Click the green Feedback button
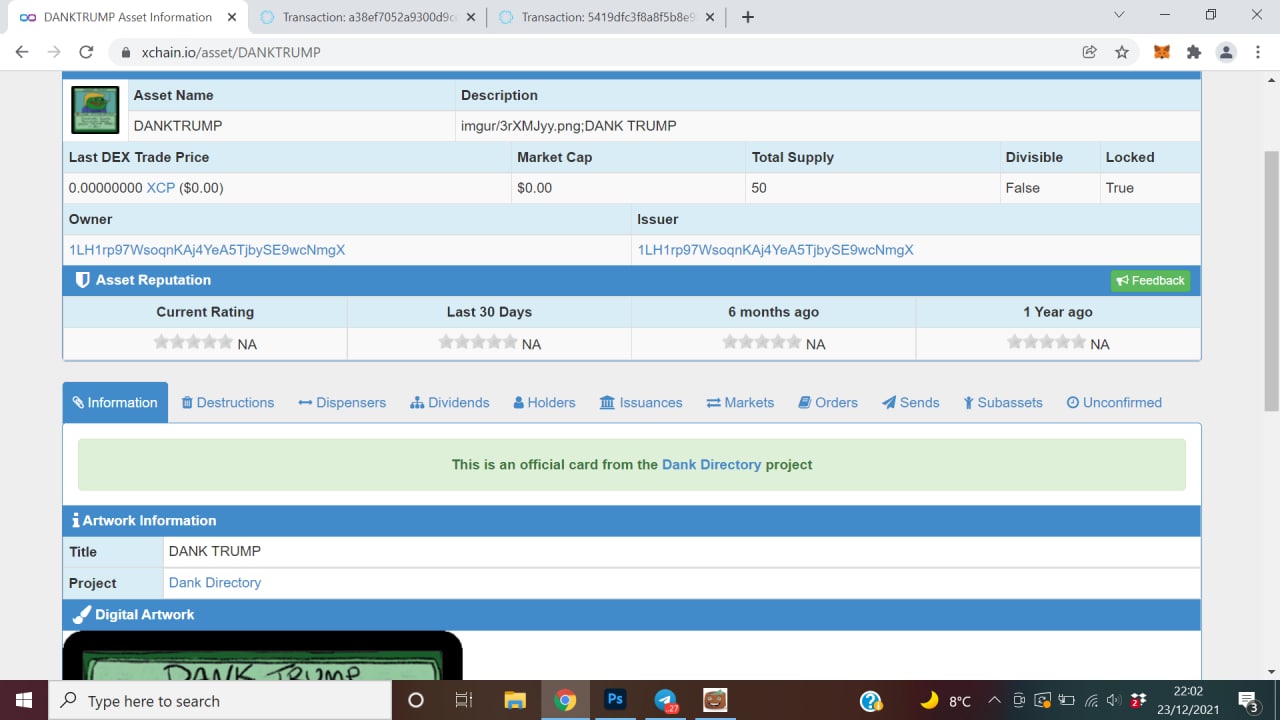 (1150, 281)
